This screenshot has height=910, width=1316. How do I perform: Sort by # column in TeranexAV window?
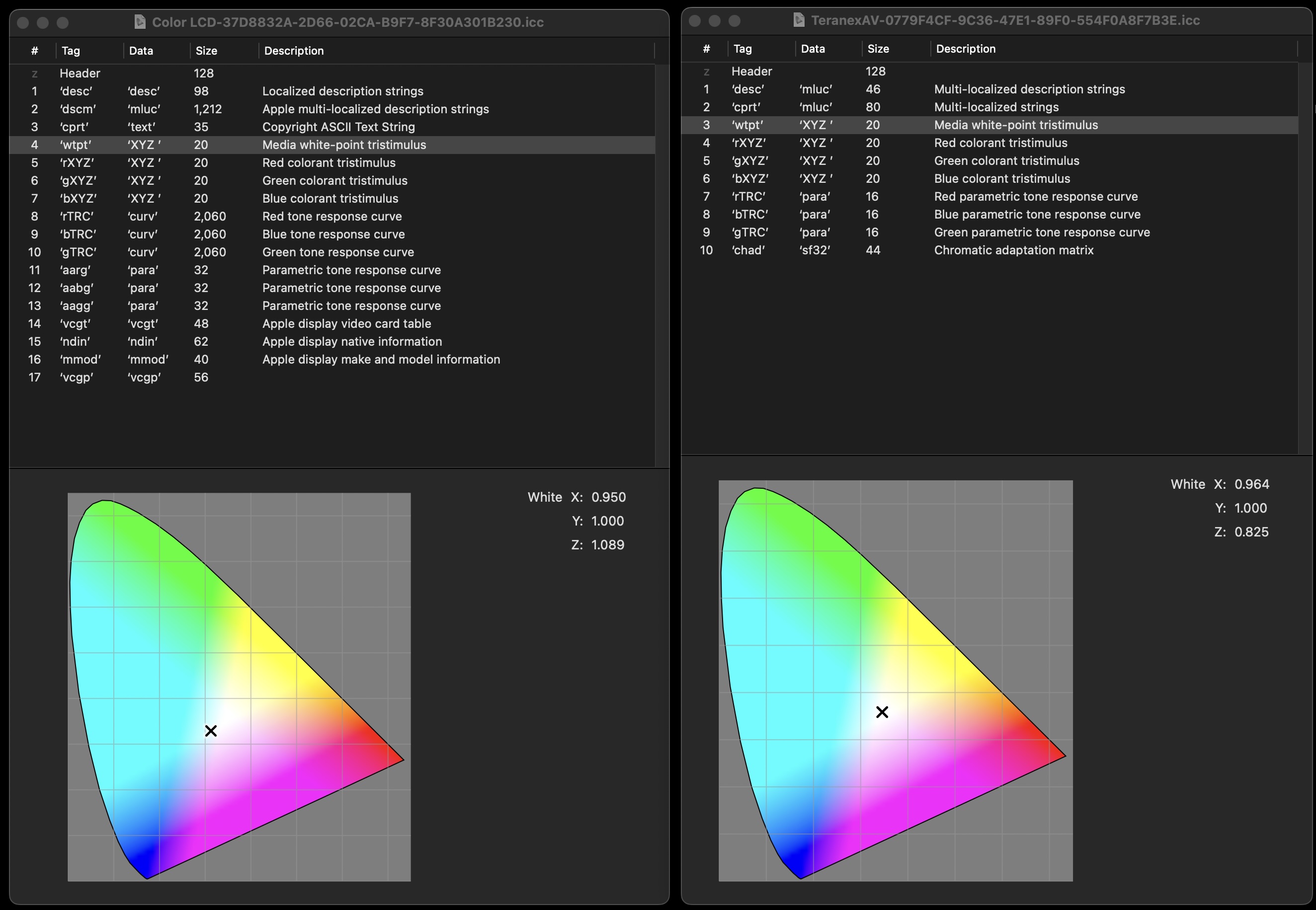[706, 49]
